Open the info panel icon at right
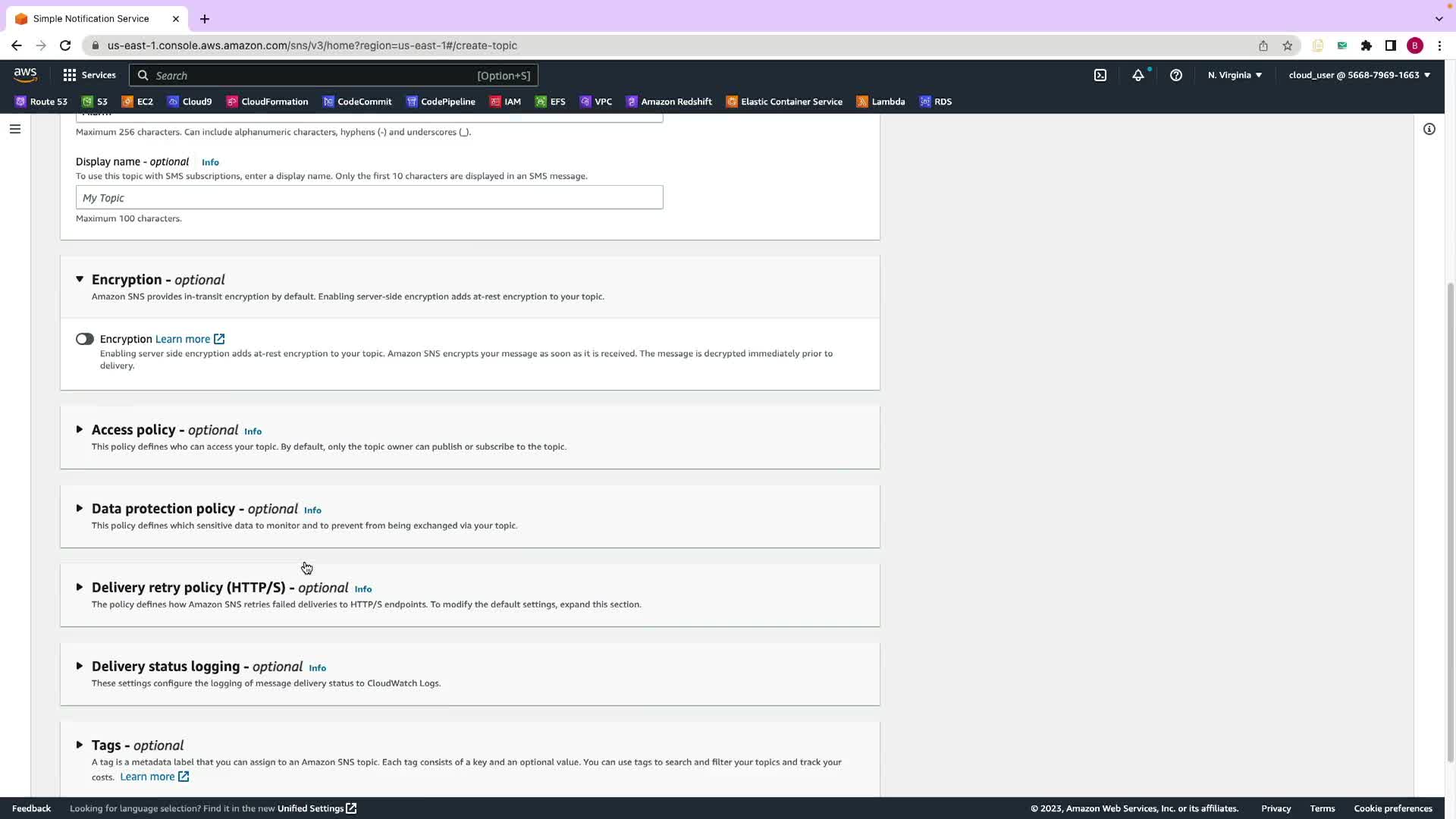The width and height of the screenshot is (1456, 819). click(x=1429, y=129)
